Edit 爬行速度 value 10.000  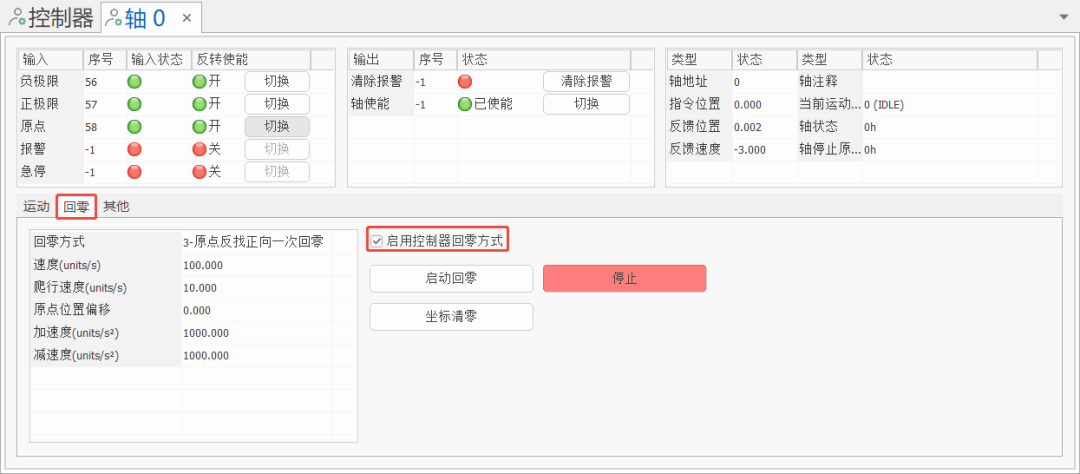tap(256, 288)
